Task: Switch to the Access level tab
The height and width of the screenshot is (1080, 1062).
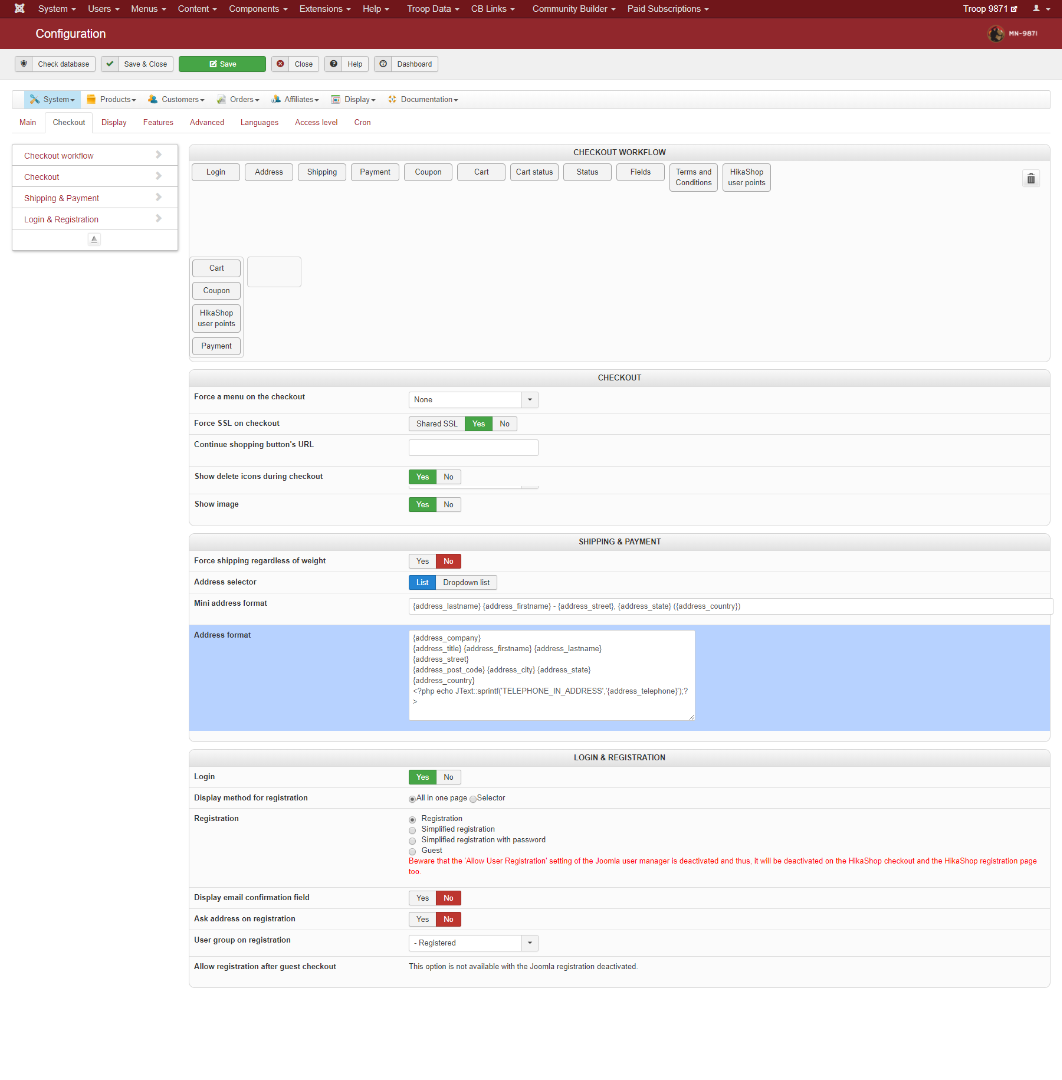Action: coord(316,123)
